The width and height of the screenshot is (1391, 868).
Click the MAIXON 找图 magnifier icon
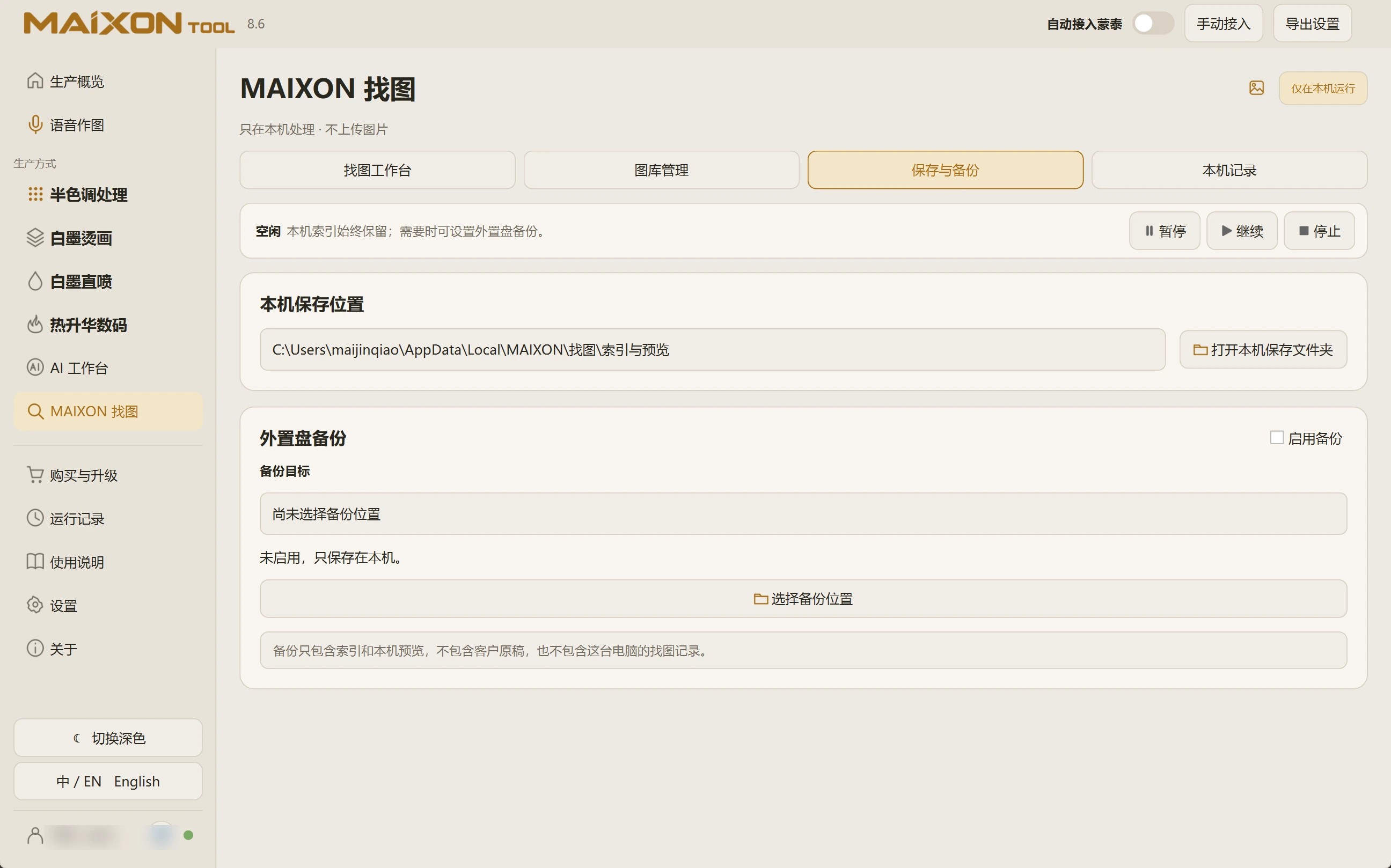click(35, 411)
